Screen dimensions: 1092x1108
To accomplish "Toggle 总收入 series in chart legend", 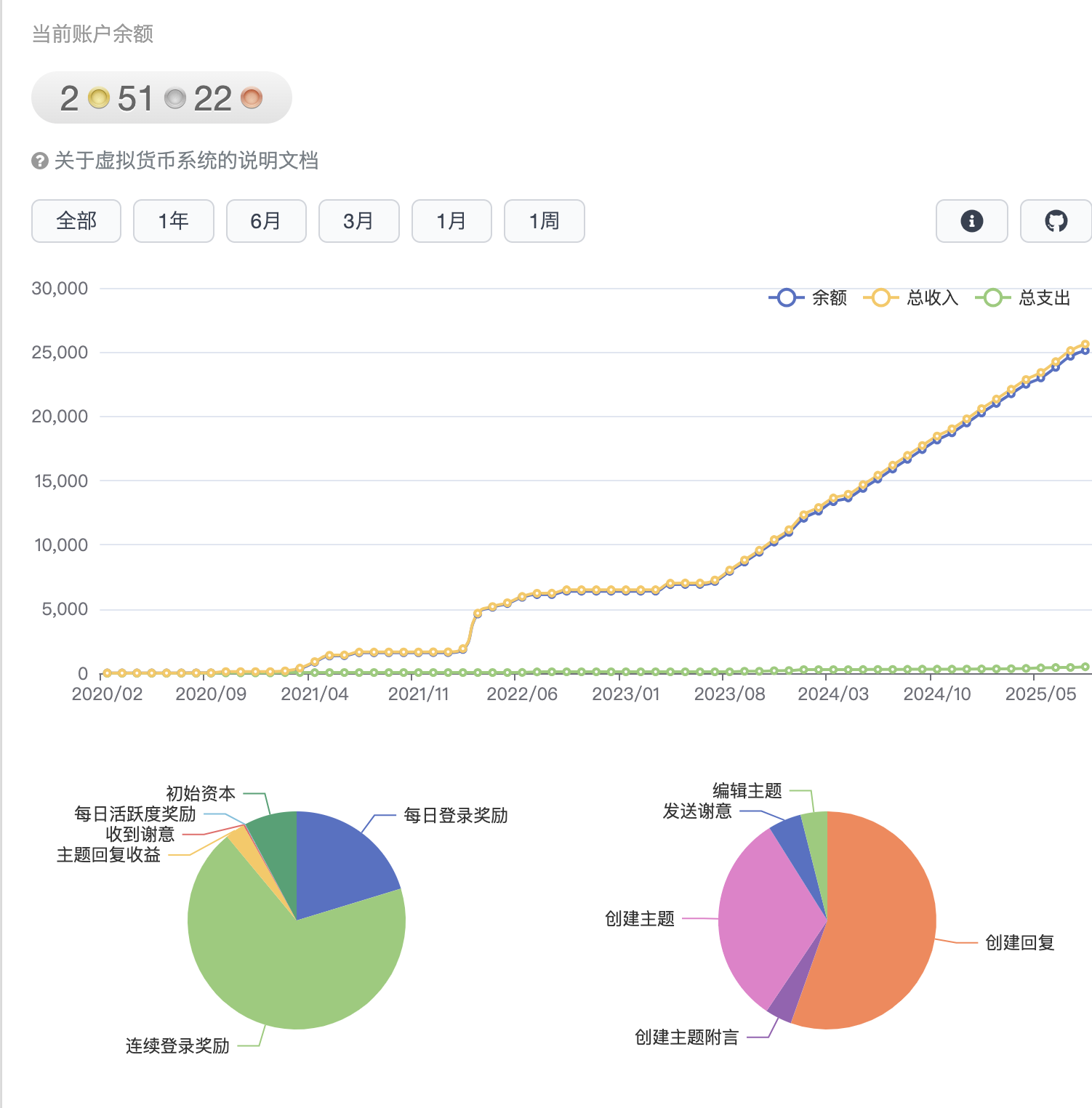I will pos(910,297).
